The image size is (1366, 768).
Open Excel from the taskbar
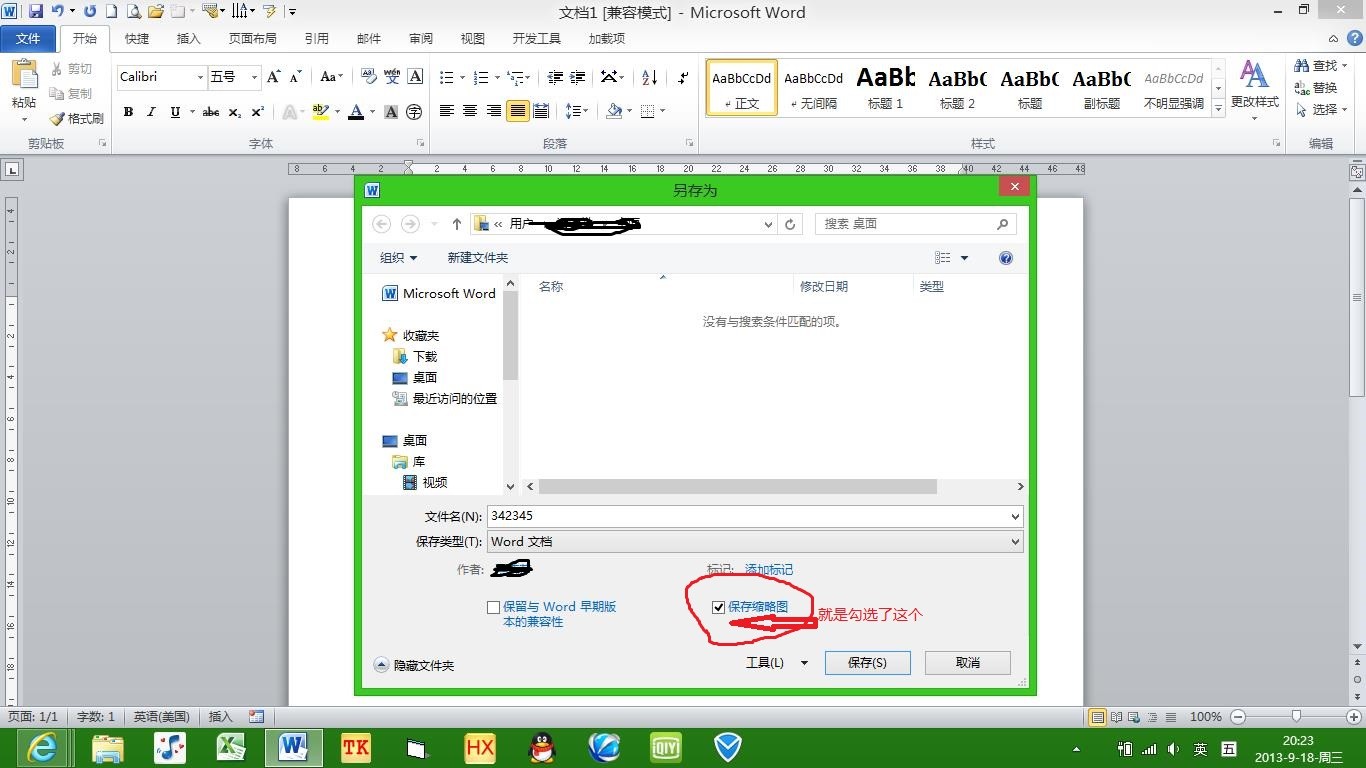coord(231,747)
